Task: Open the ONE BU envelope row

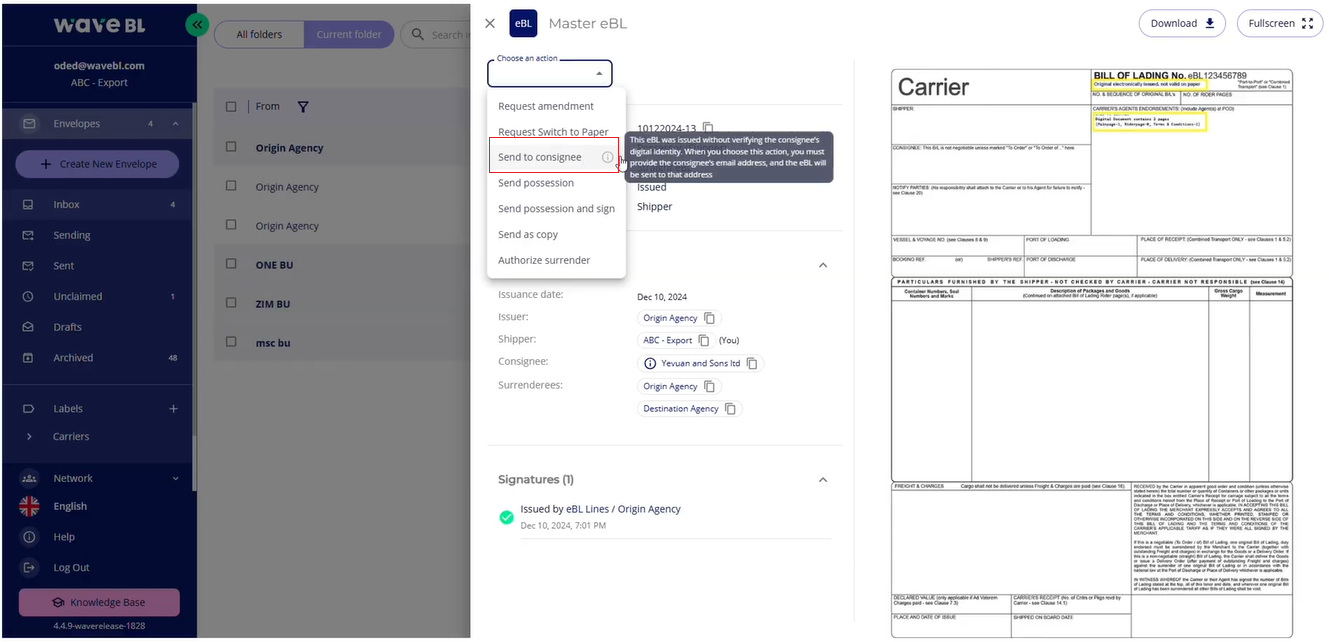Action: (x=344, y=264)
